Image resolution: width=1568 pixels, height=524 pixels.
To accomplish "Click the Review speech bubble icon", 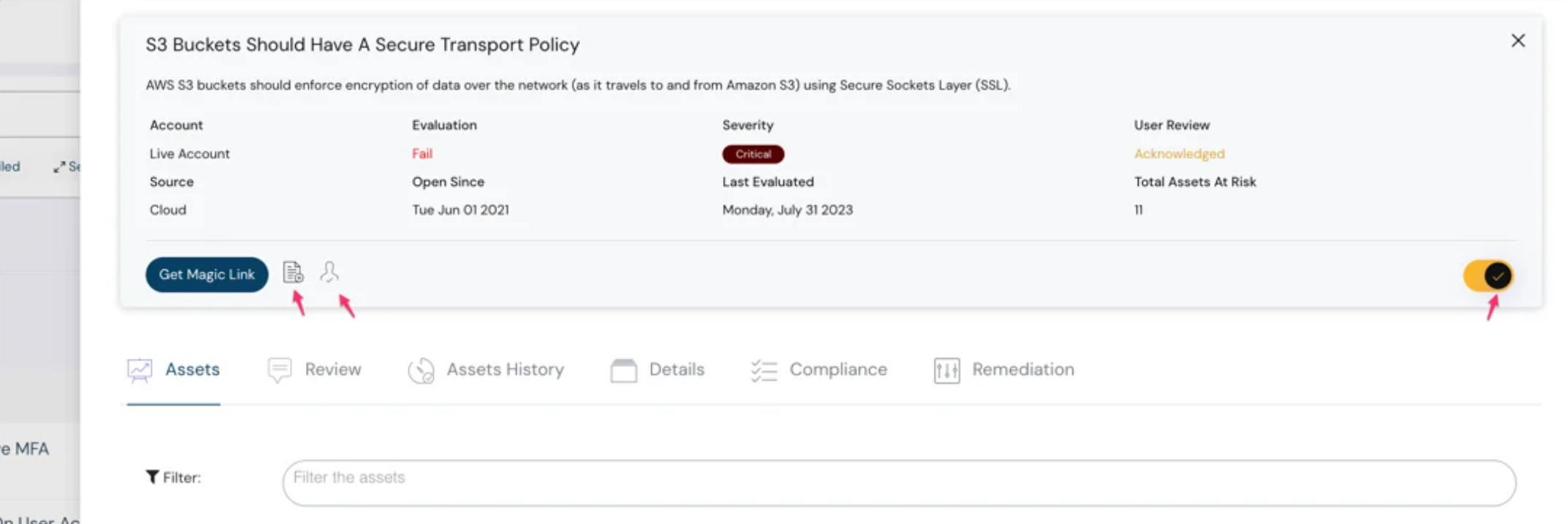I will pyautogui.click(x=279, y=369).
